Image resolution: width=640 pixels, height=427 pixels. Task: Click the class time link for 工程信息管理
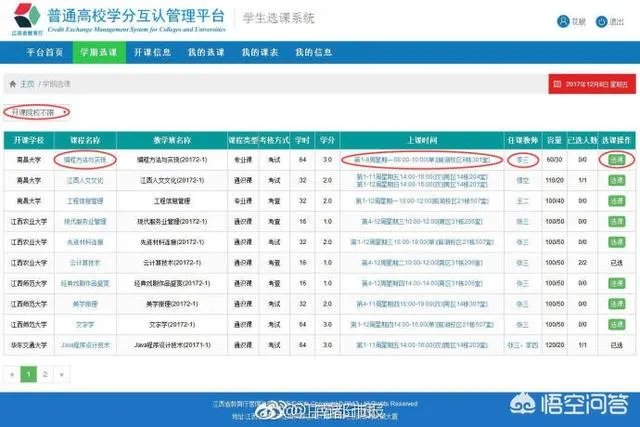click(x=422, y=201)
